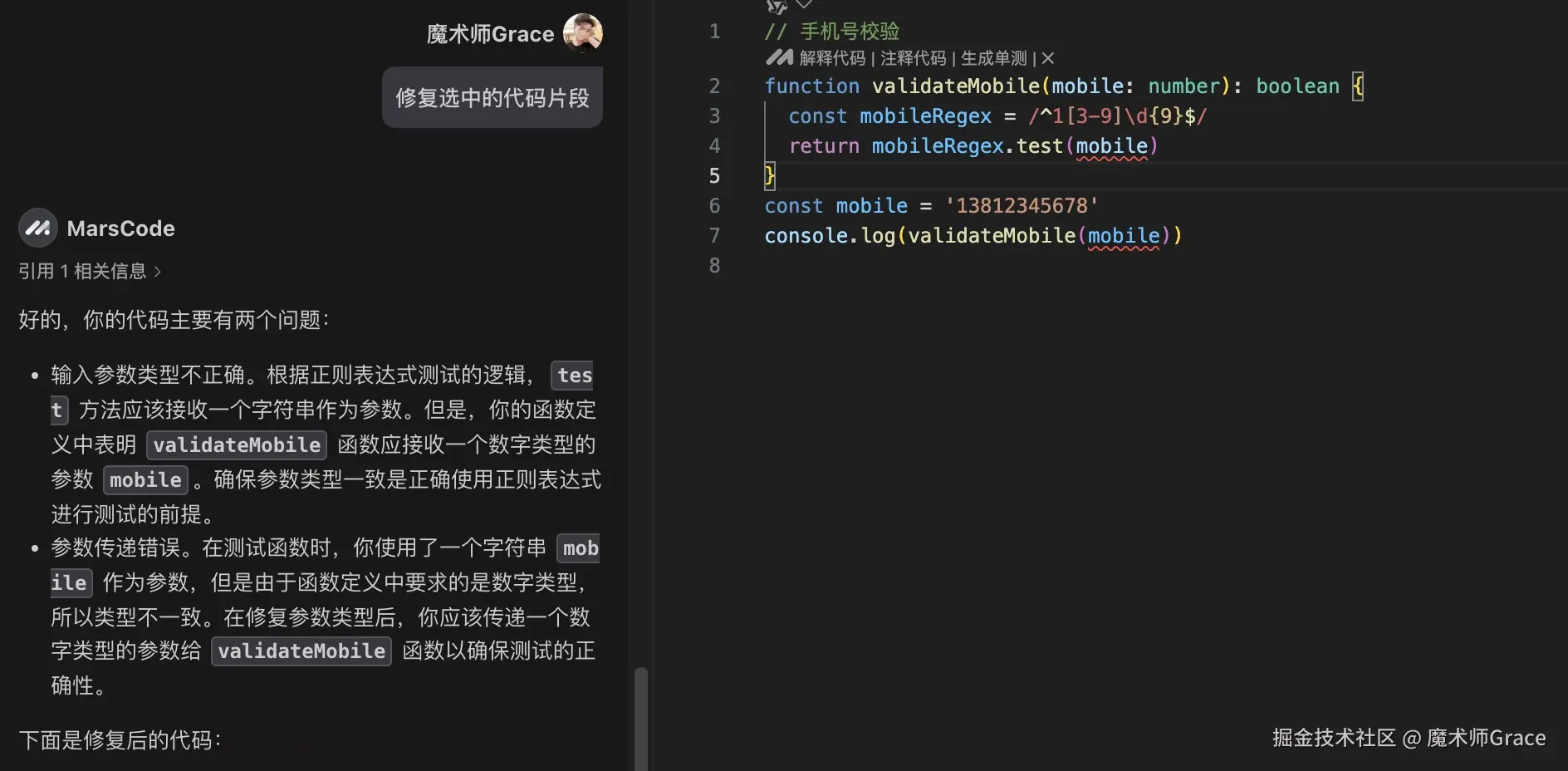Screen dimensions: 1568x771
Task: Dismiss the code lens with the X
Action: pos(1048,58)
